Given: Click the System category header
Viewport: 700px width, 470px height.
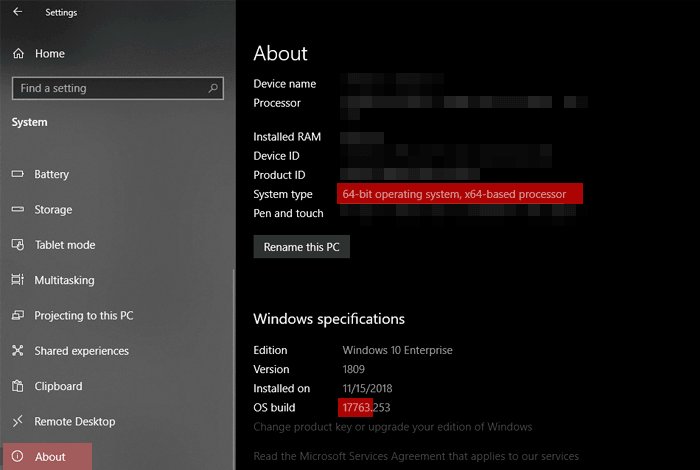Looking at the screenshot, I should (x=29, y=122).
